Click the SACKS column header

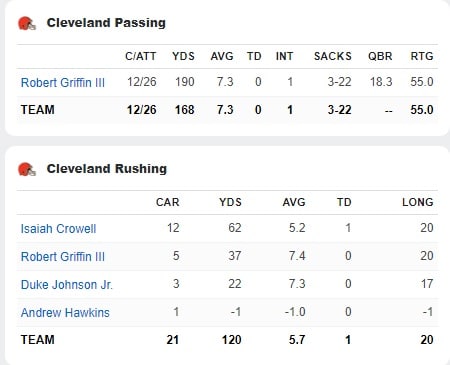[x=333, y=56]
